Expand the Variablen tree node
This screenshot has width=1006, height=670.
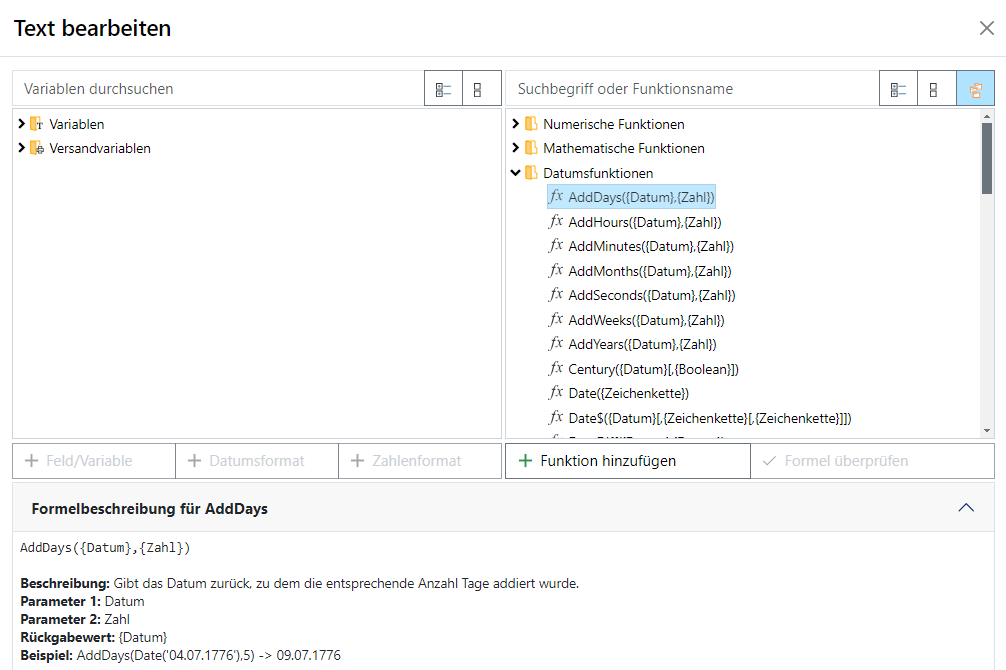click(21, 124)
